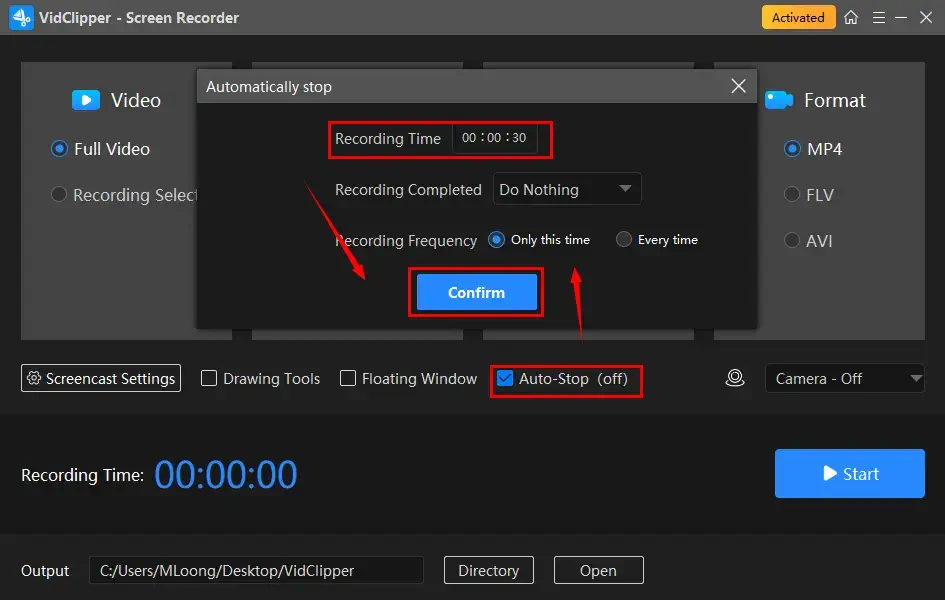Select Every time recording frequency
945x600 pixels.
click(624, 239)
